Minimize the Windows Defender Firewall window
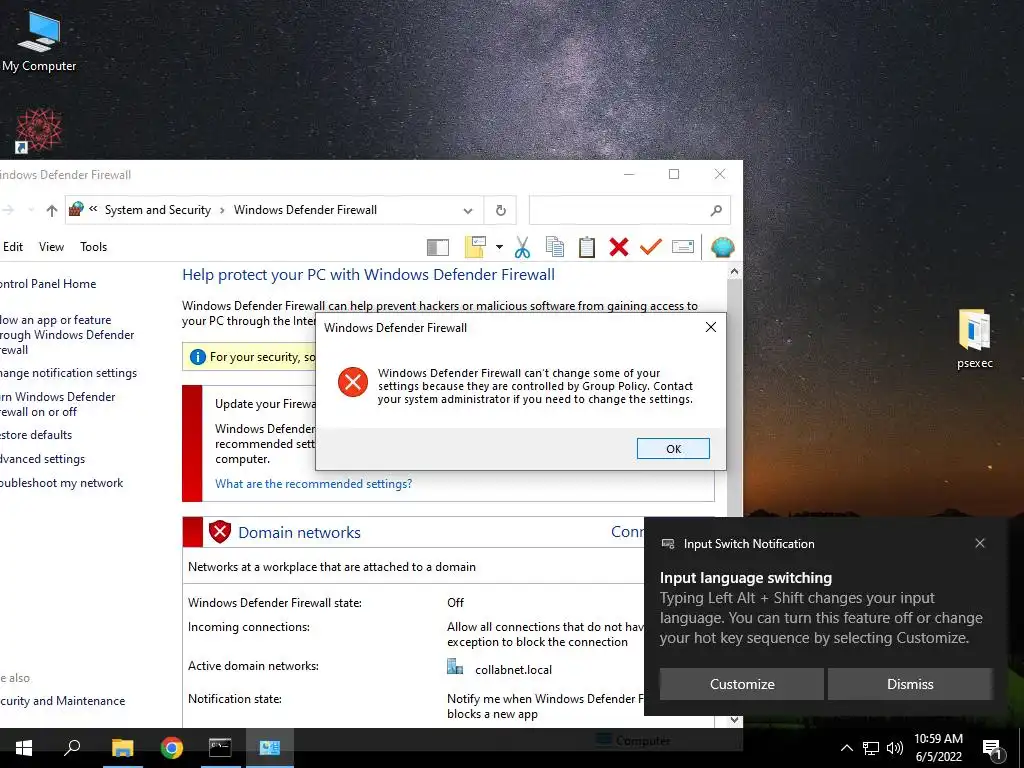 pyautogui.click(x=629, y=174)
